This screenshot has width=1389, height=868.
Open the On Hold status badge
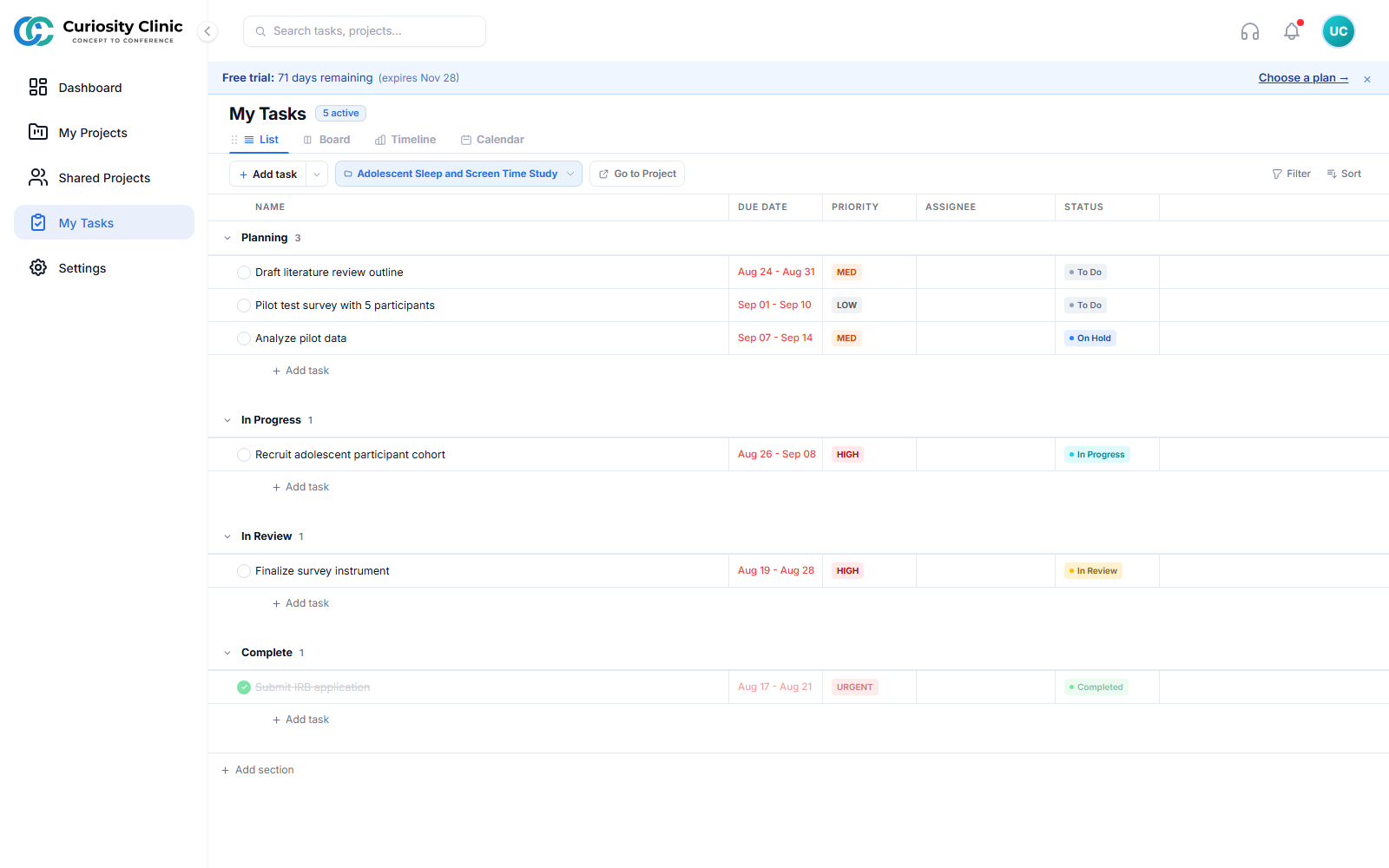[x=1090, y=339]
